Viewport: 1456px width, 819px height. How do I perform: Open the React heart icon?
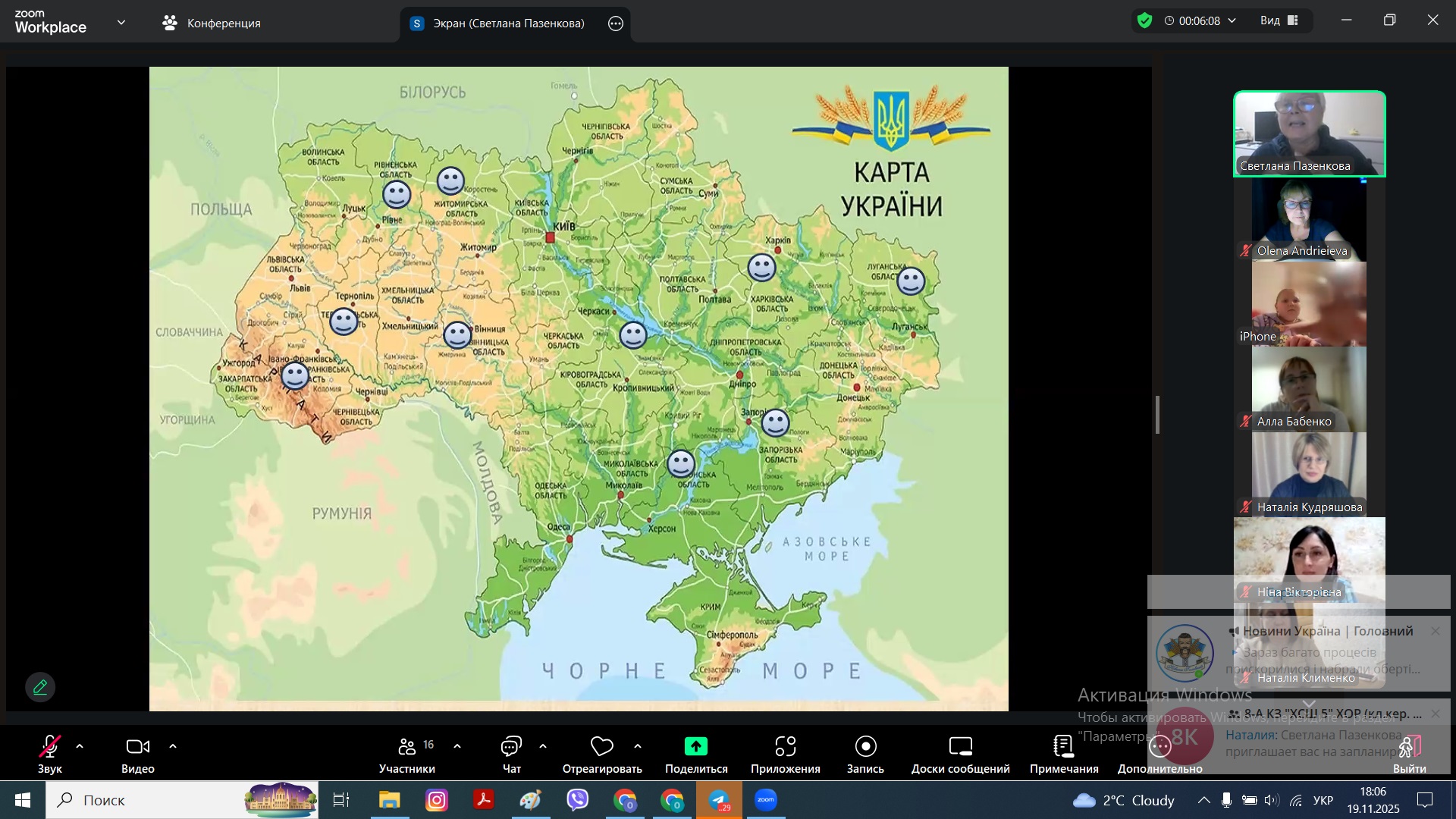point(601,747)
